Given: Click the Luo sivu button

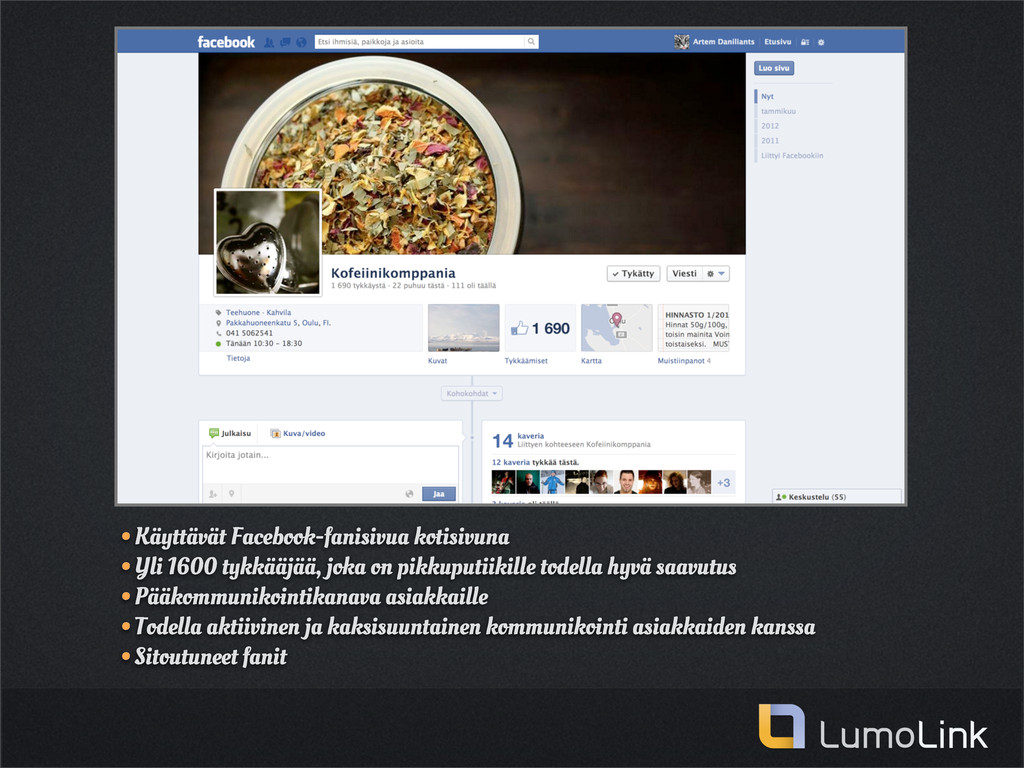Looking at the screenshot, I should pyautogui.click(x=774, y=68).
